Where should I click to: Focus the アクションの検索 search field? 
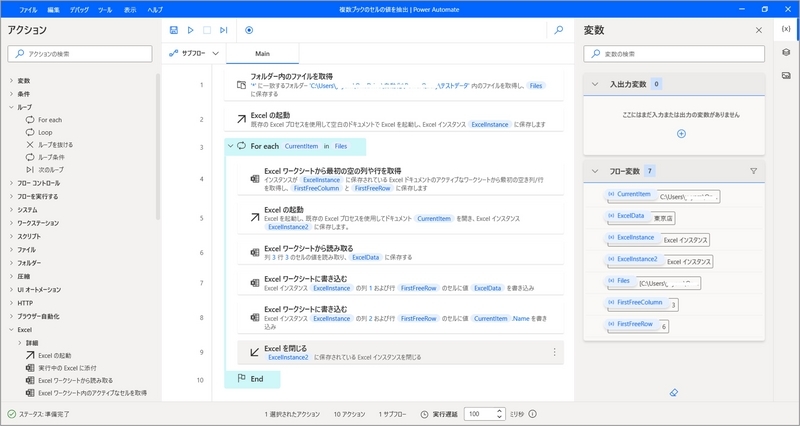pos(80,54)
